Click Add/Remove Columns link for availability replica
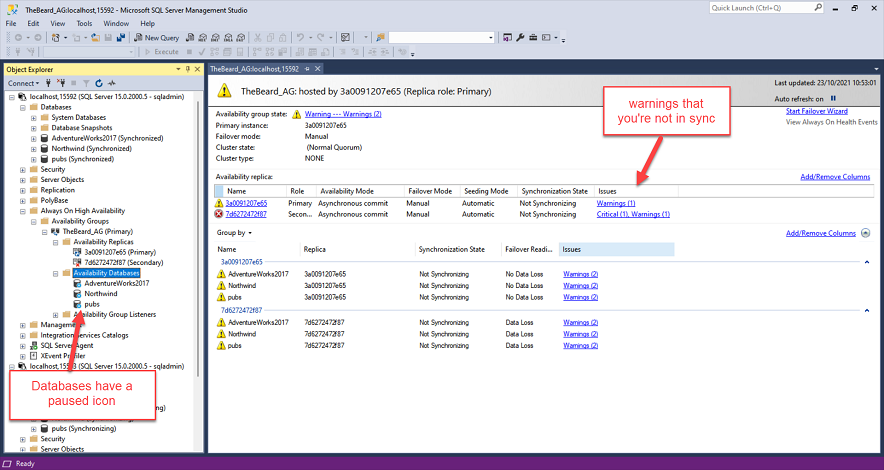 click(835, 177)
